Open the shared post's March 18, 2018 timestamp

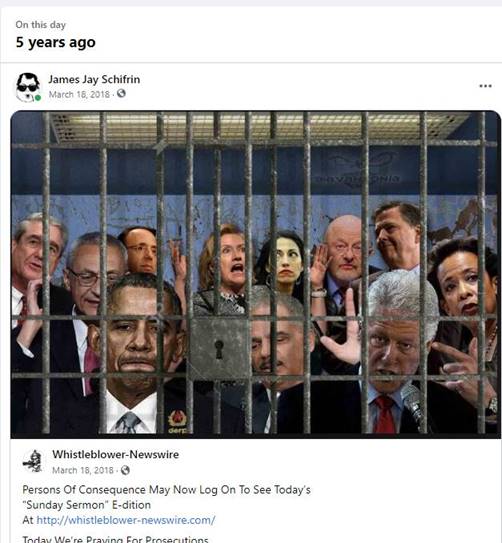[x=83, y=470]
